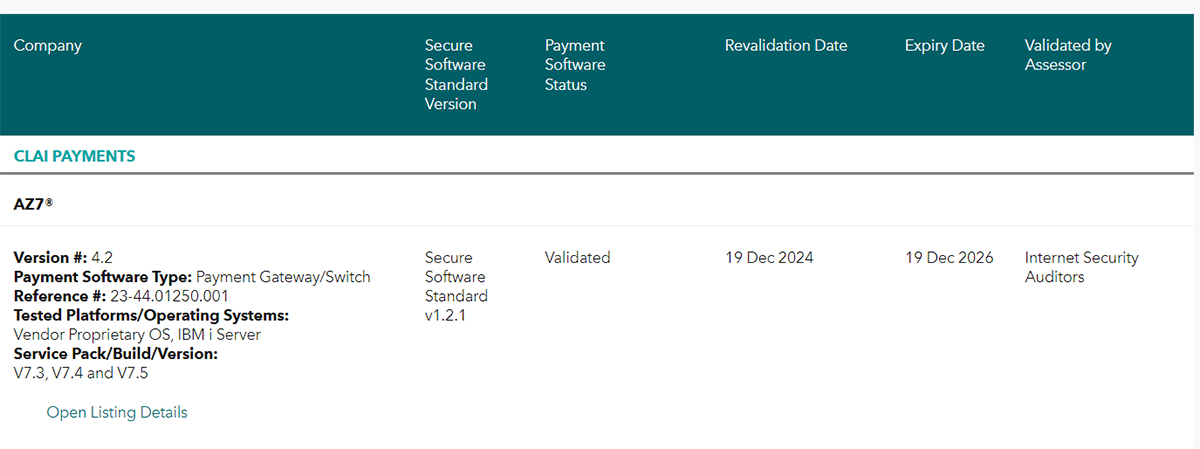Select the AZ7 product name
This screenshot has height=449, width=1200.
click(x=33, y=203)
